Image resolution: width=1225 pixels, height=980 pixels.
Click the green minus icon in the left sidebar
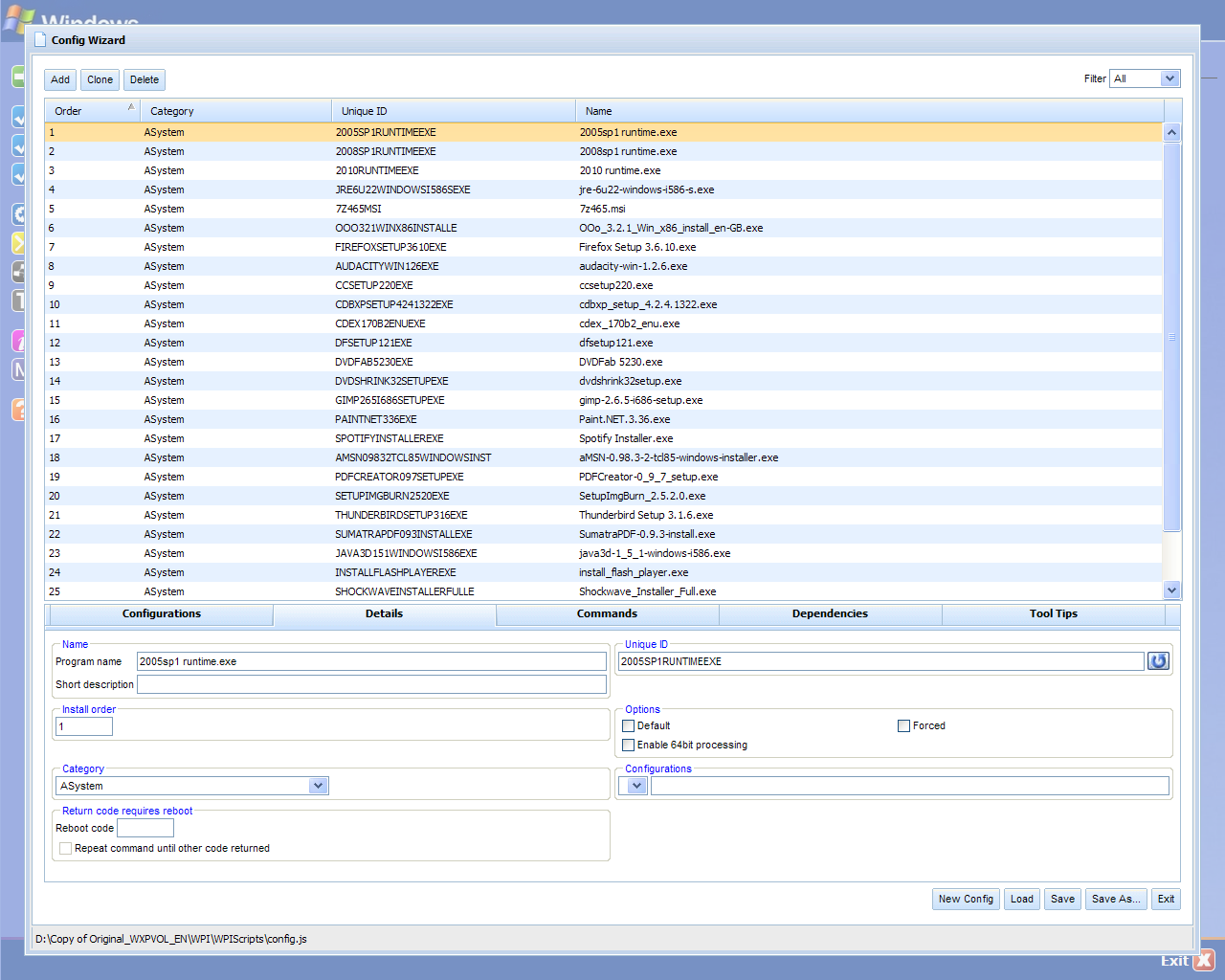pos(18,76)
